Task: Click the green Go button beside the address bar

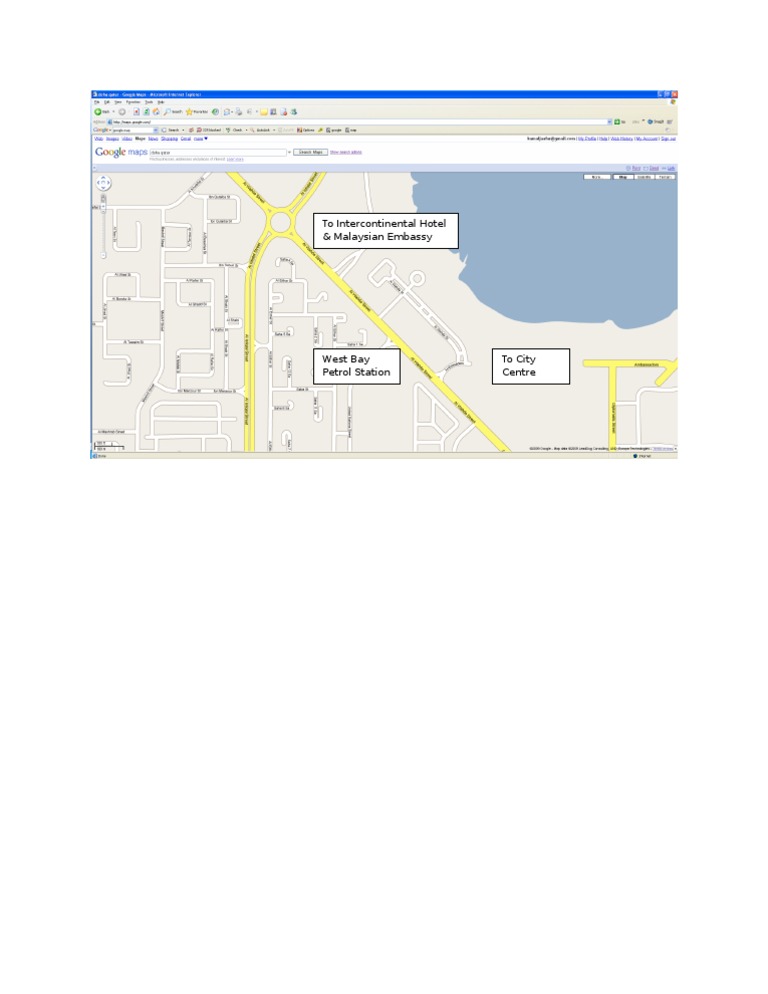Action: click(x=619, y=122)
